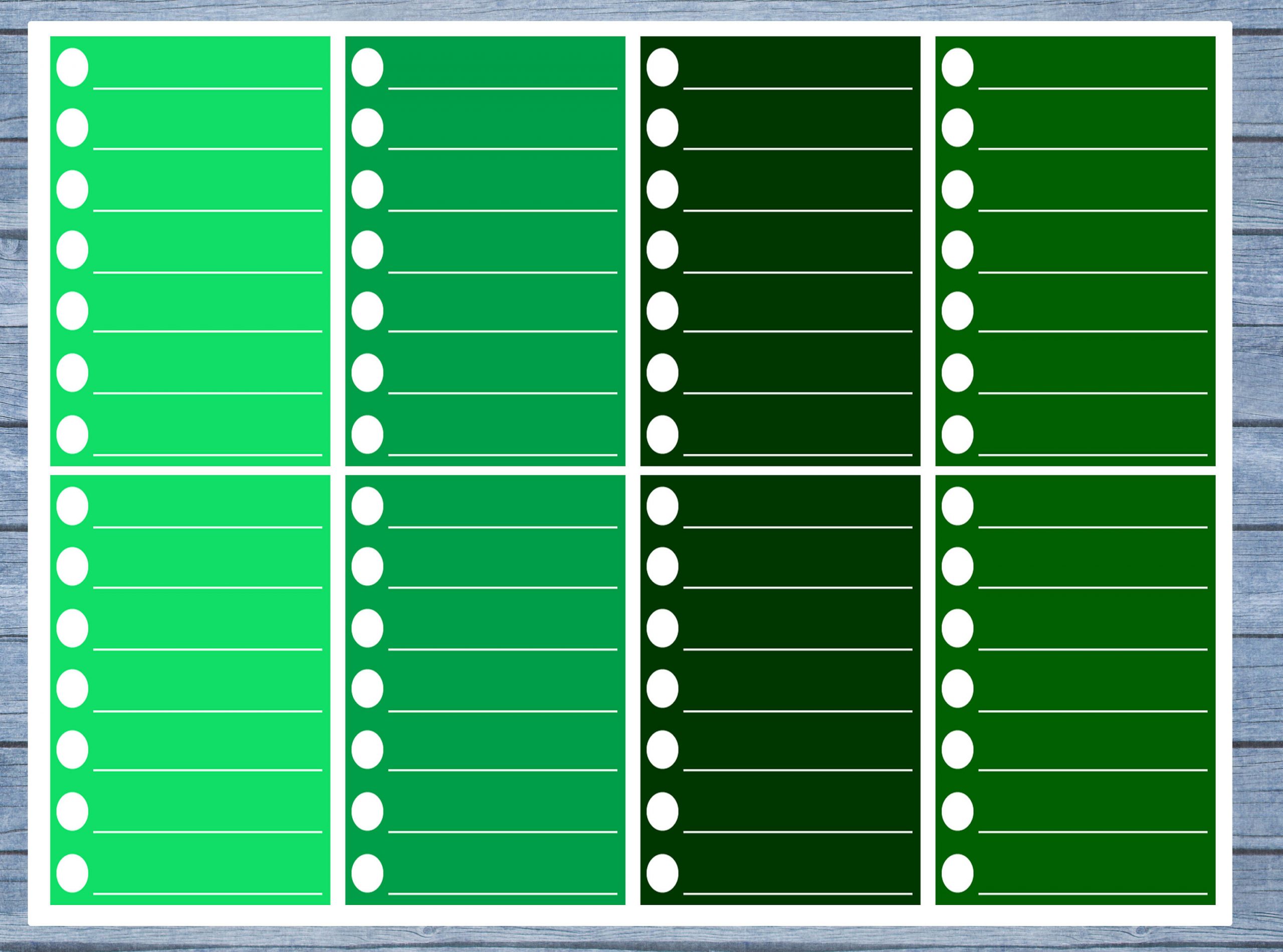Viewport: 1283px width, 952px height.
Task: Mark third circle in top-right forest-green checklist
Action: [957, 189]
